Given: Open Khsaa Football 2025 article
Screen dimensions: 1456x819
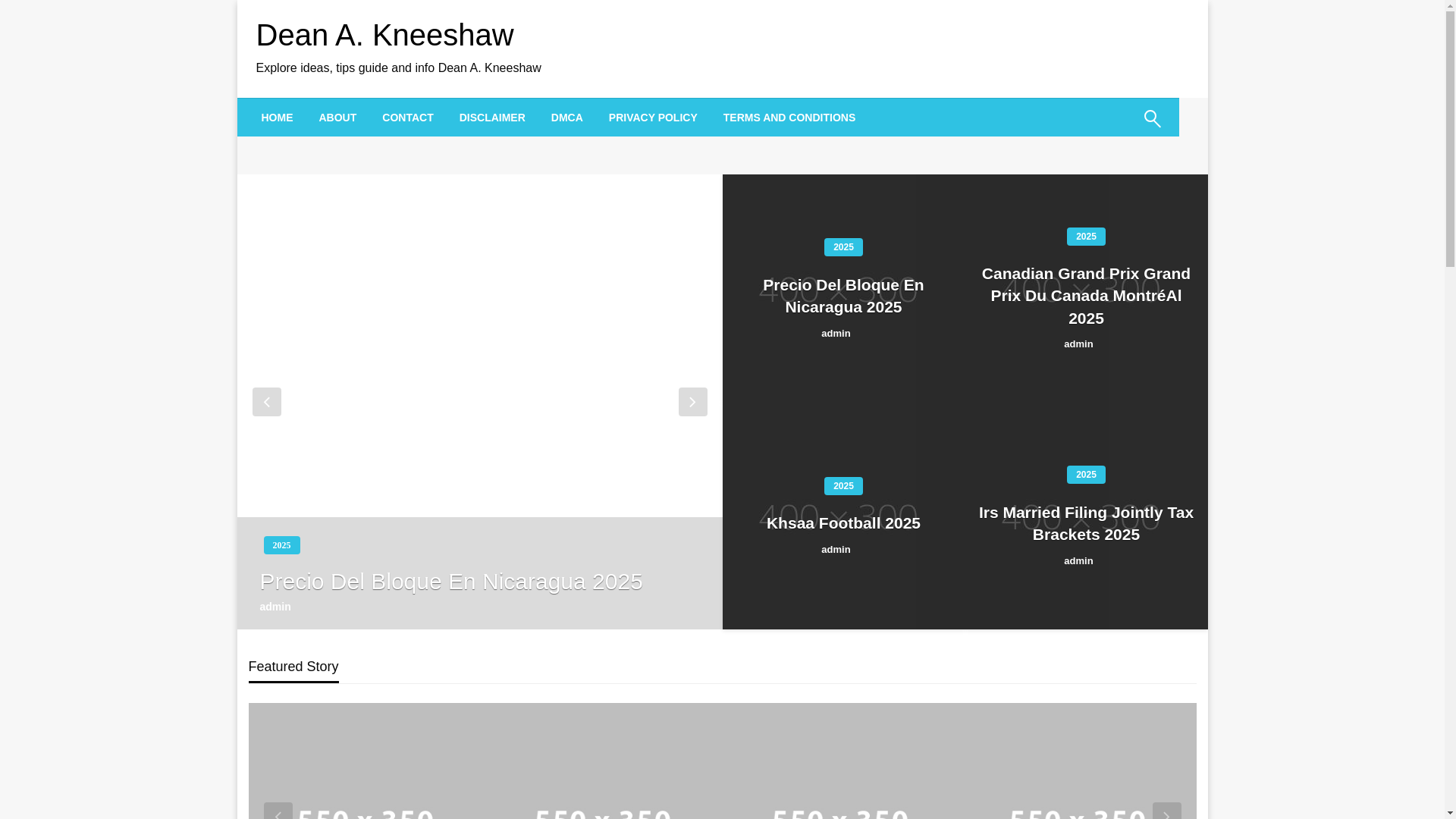Looking at the screenshot, I should pyautogui.click(x=843, y=523).
